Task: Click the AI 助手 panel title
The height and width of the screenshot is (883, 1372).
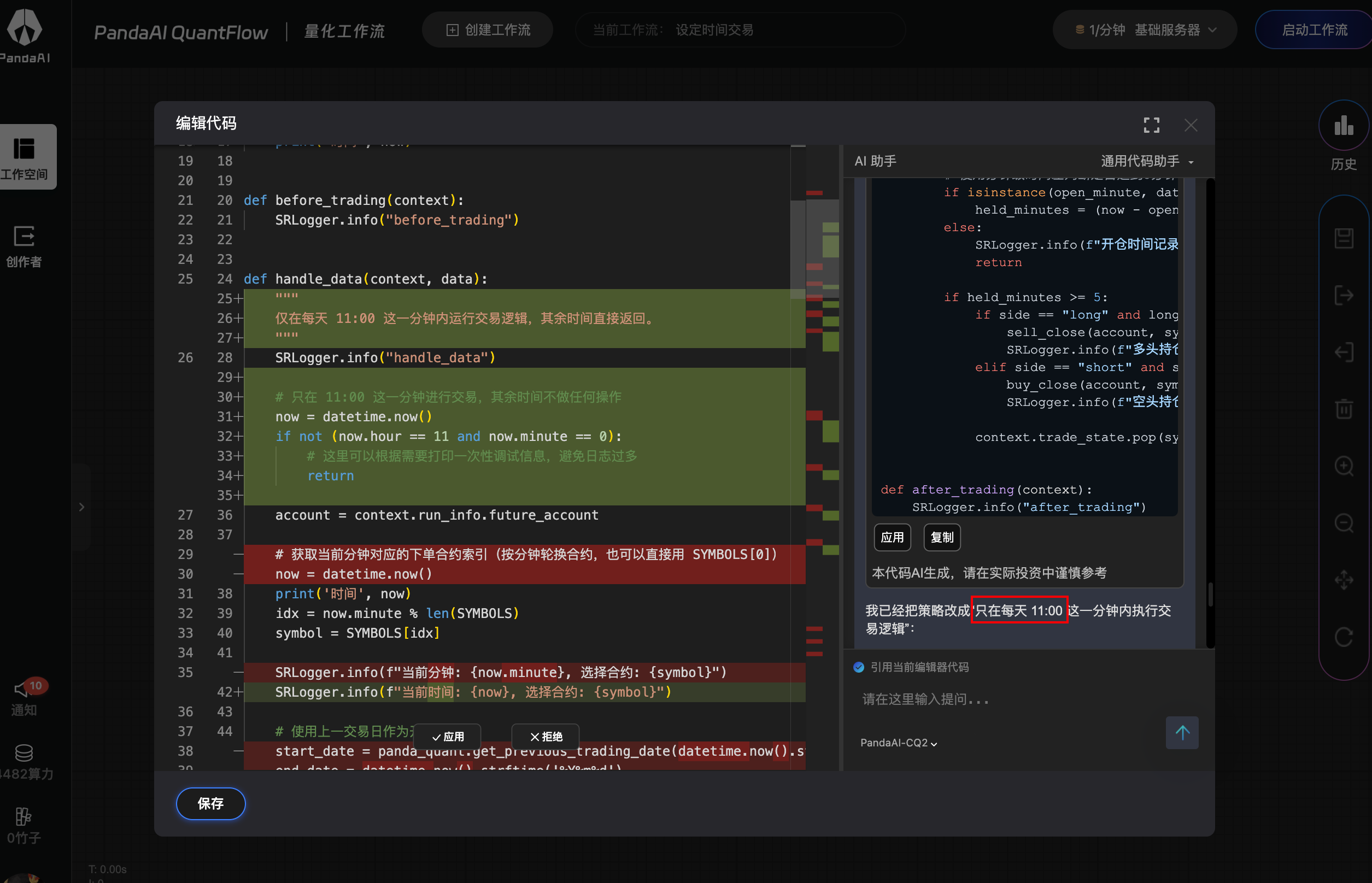Action: point(875,161)
